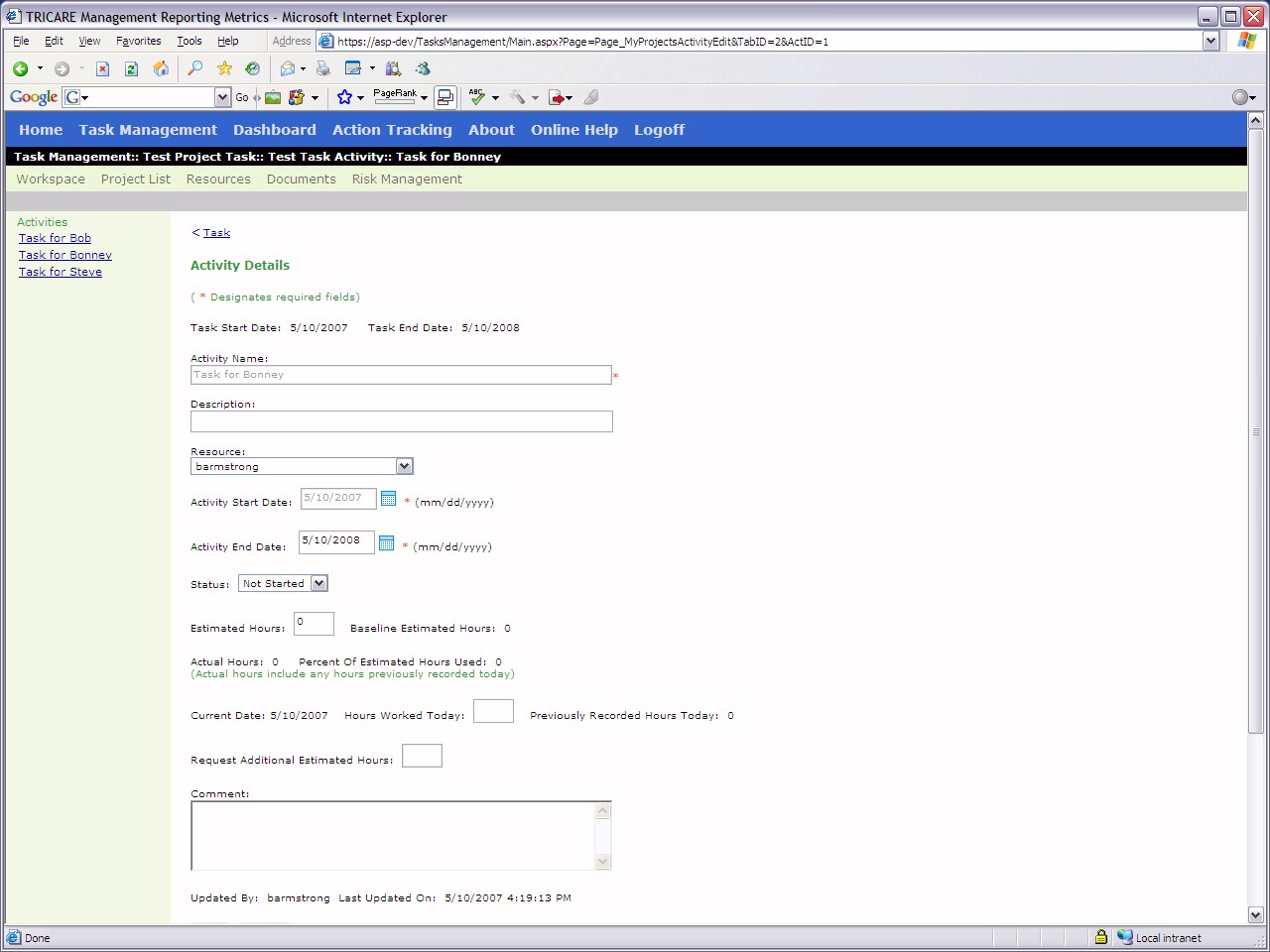Click the browser Back arrow button
Viewport: 1270px width, 952px height.
pyautogui.click(x=20, y=68)
